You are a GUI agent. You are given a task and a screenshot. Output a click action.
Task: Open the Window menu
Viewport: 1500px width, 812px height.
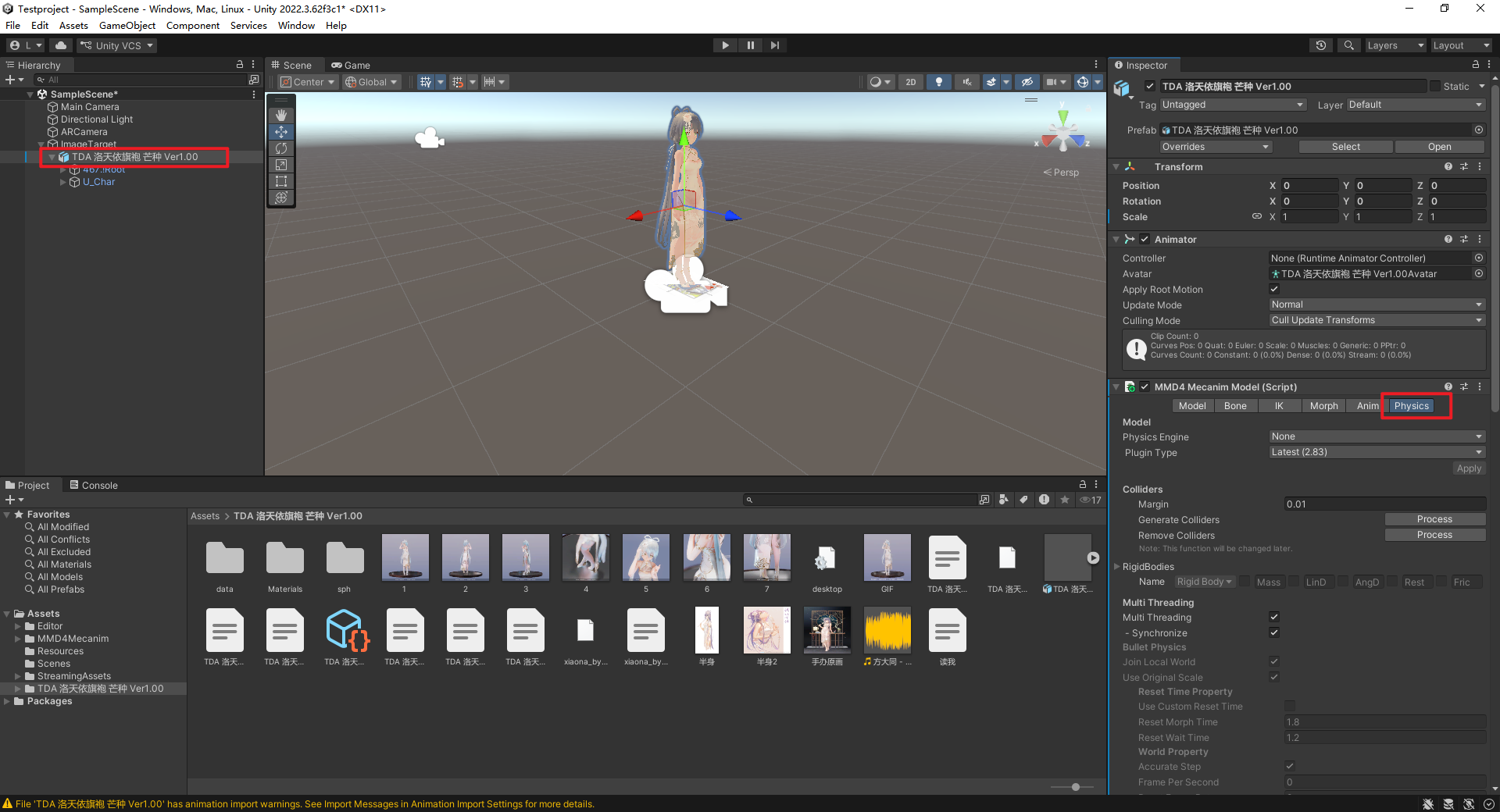click(x=296, y=26)
